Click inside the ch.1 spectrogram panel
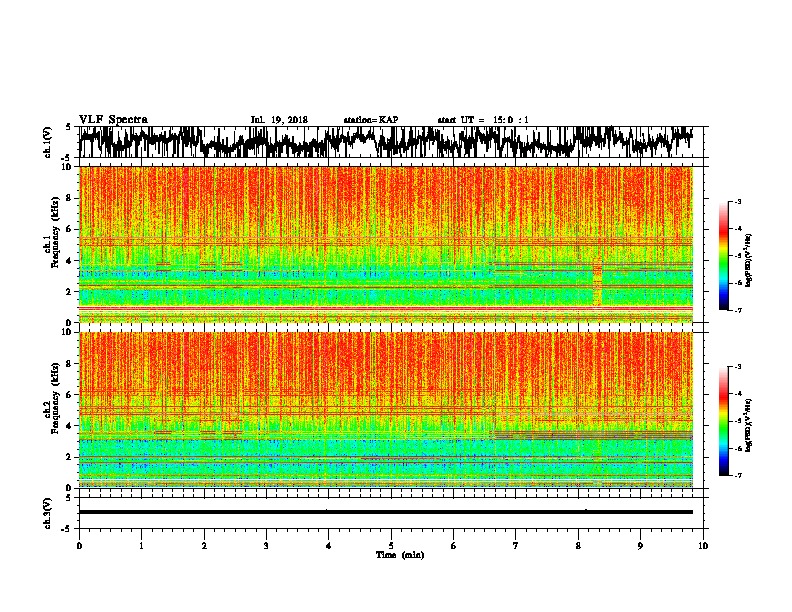This screenshot has height=612, width=792. click(386, 244)
